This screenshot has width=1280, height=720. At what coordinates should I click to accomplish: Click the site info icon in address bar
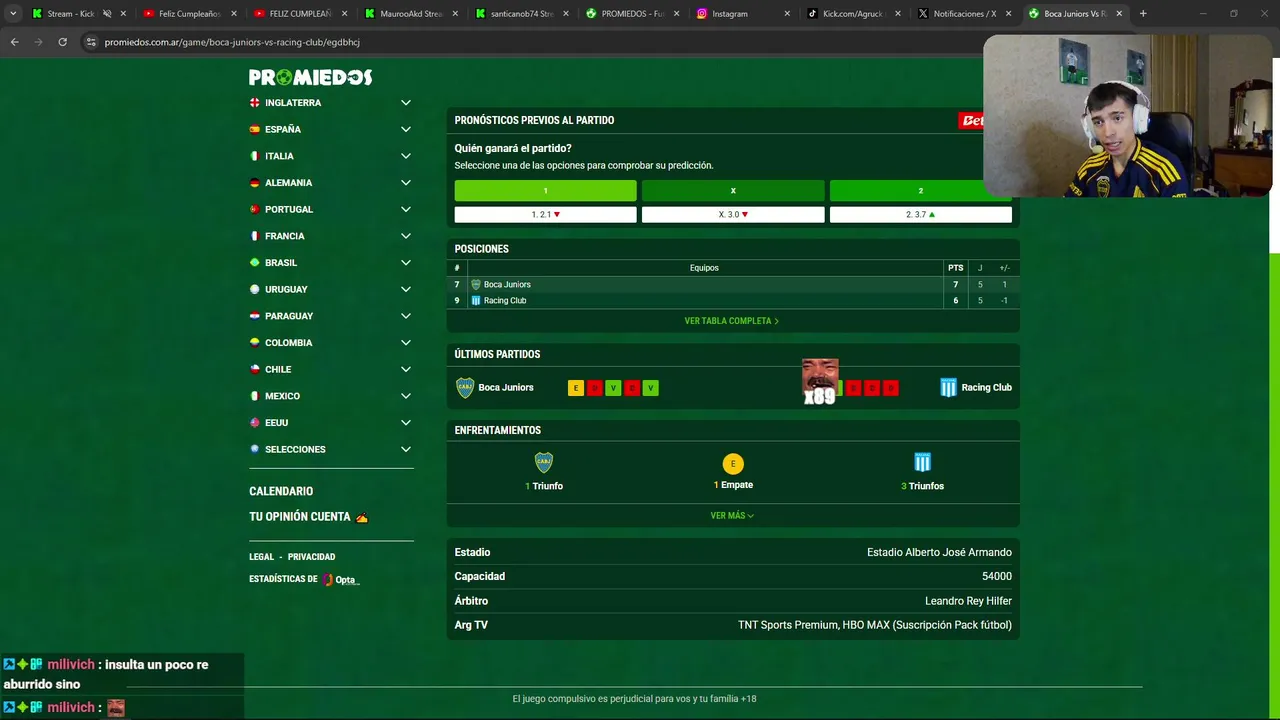click(x=91, y=42)
